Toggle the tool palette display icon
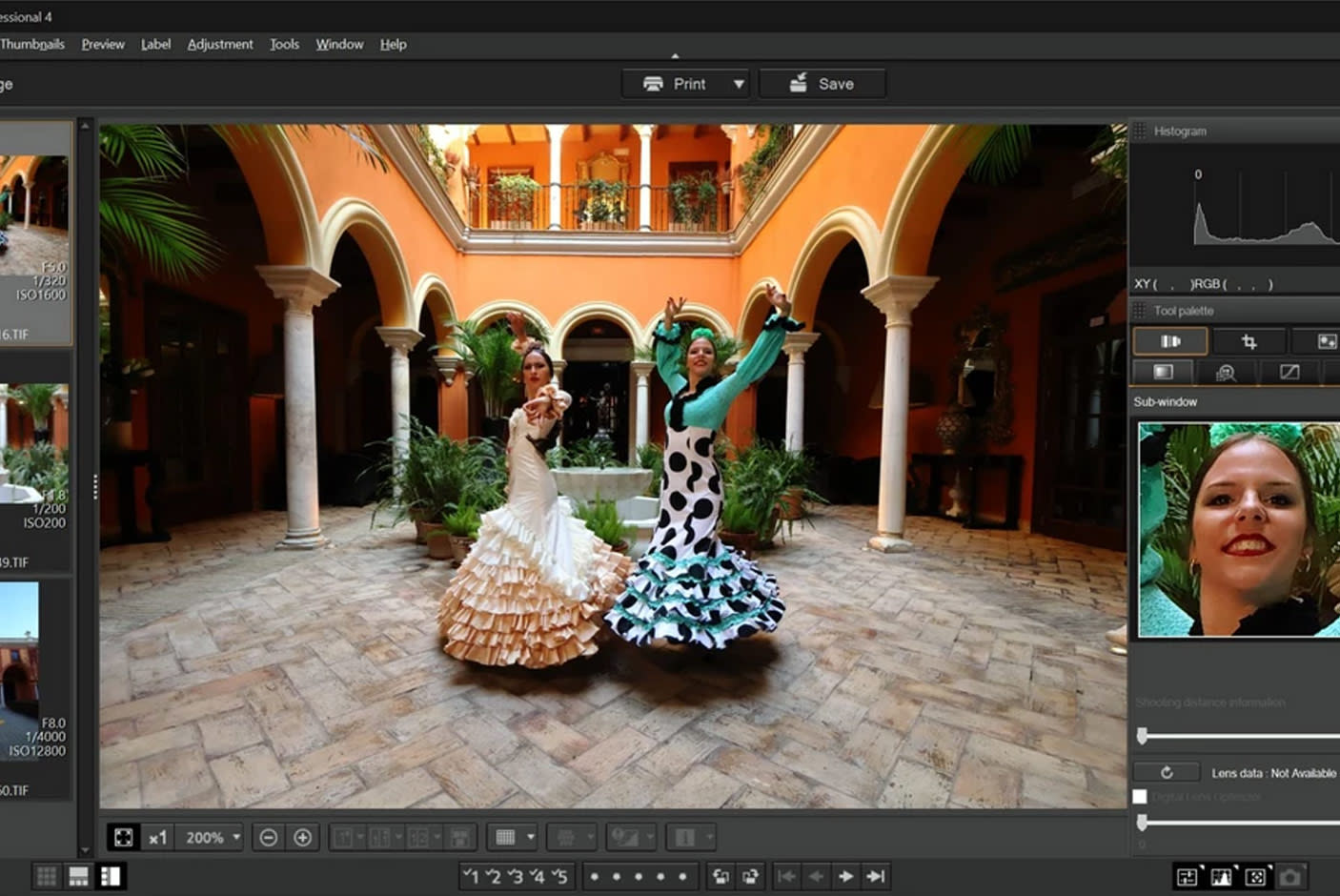 (x=1187, y=877)
